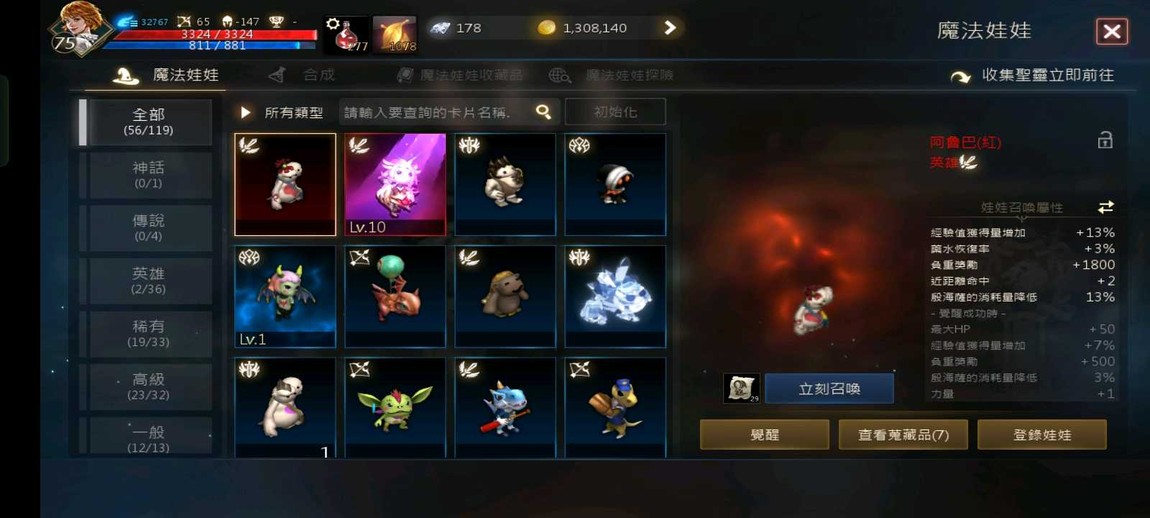Open the 魔法娃娃收藏品 tab
This screenshot has height=518, width=1150.
[460, 75]
